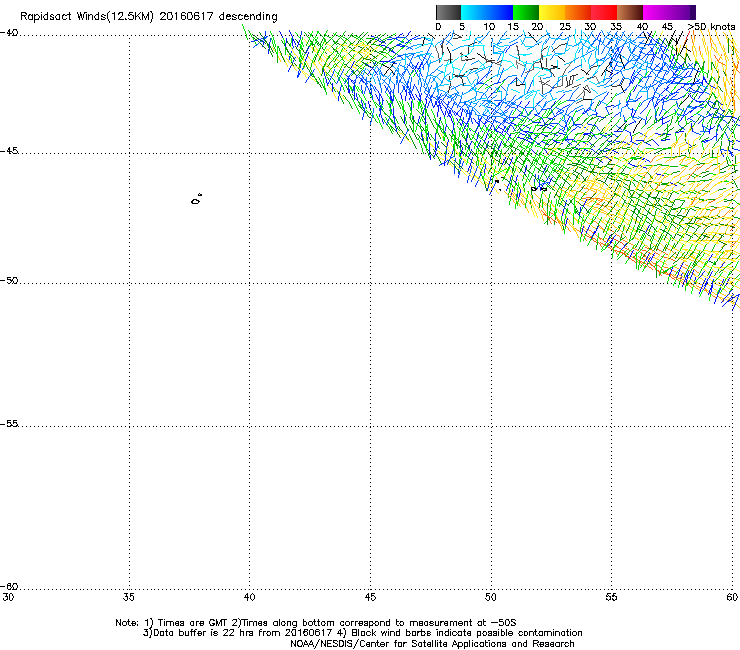
Task: Click the legend value 25 under color bar
Action: (x=565, y=27)
